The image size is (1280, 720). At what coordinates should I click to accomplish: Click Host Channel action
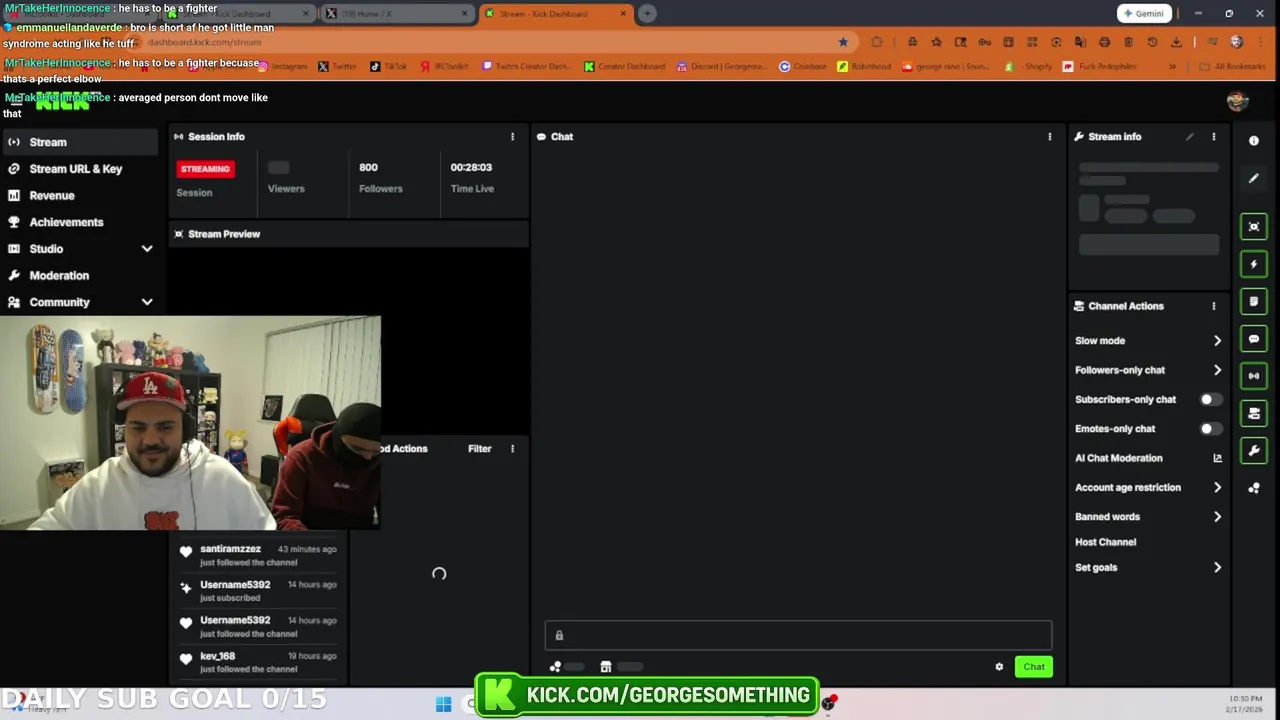1105,542
